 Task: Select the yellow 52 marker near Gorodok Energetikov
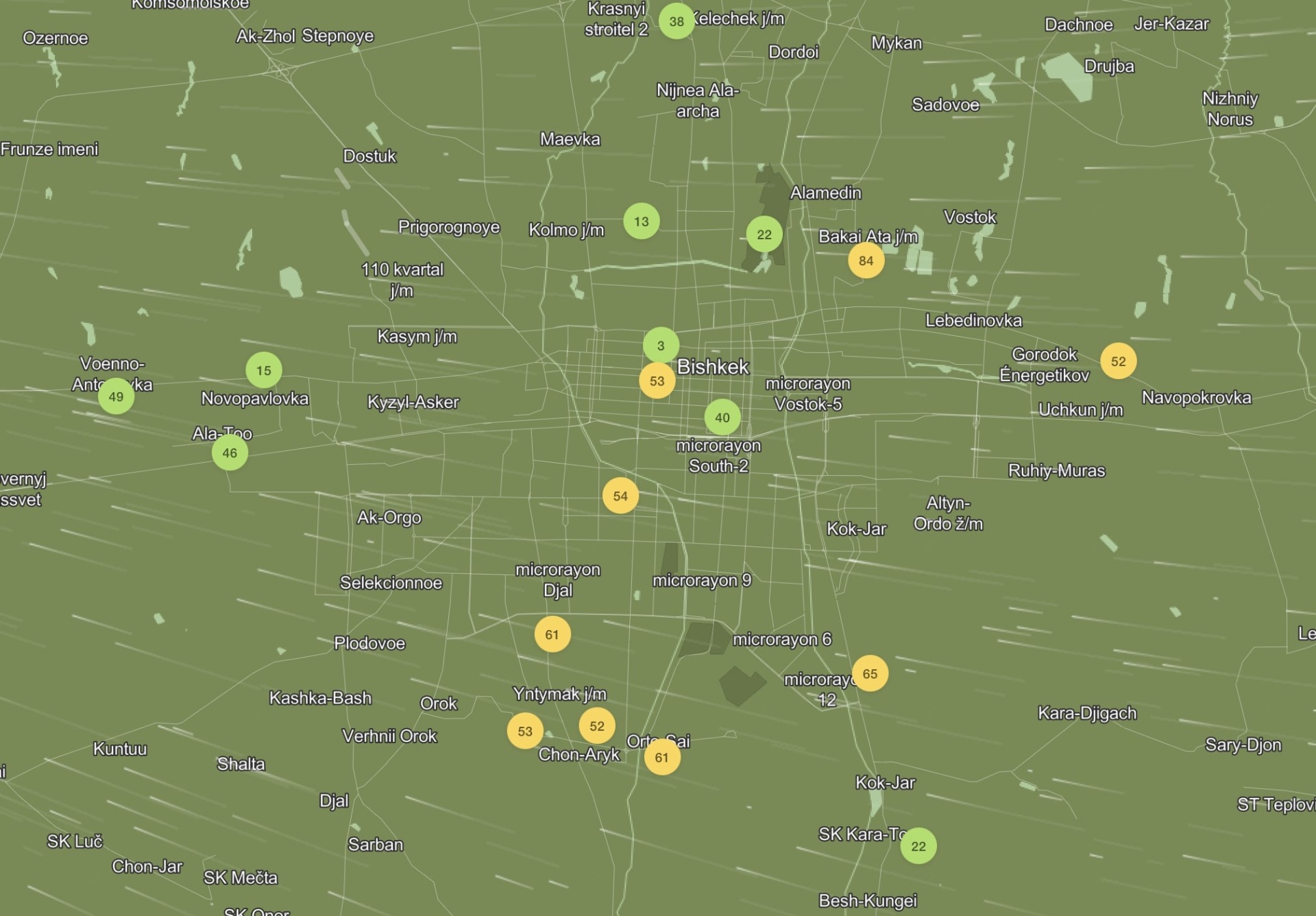pos(1118,361)
